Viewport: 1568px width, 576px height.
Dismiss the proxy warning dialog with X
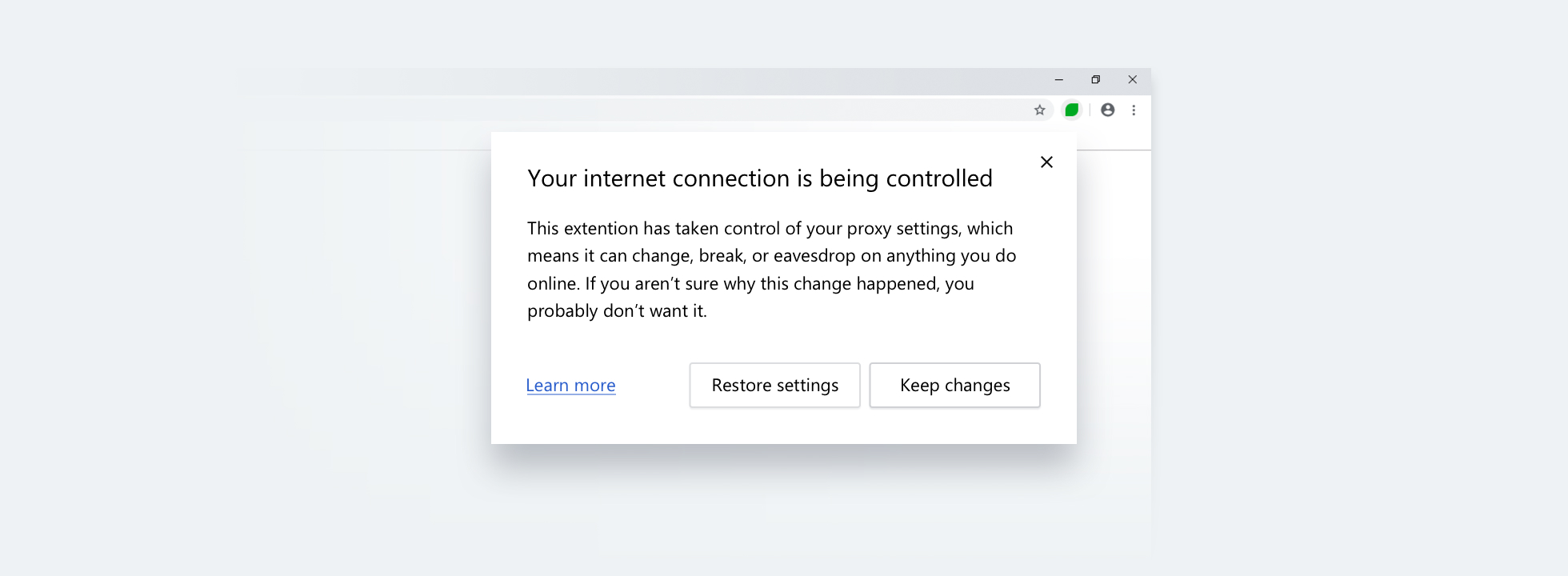[x=1046, y=162]
